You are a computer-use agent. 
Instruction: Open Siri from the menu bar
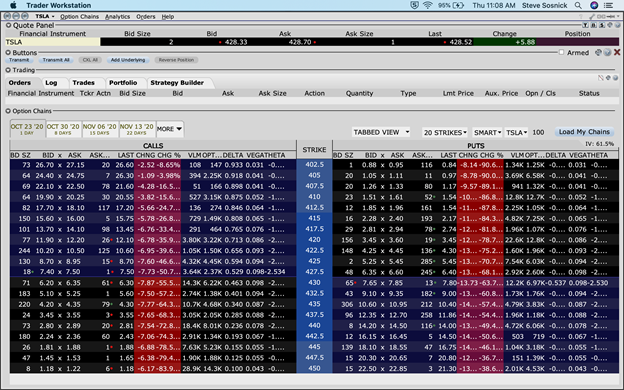point(594,5)
